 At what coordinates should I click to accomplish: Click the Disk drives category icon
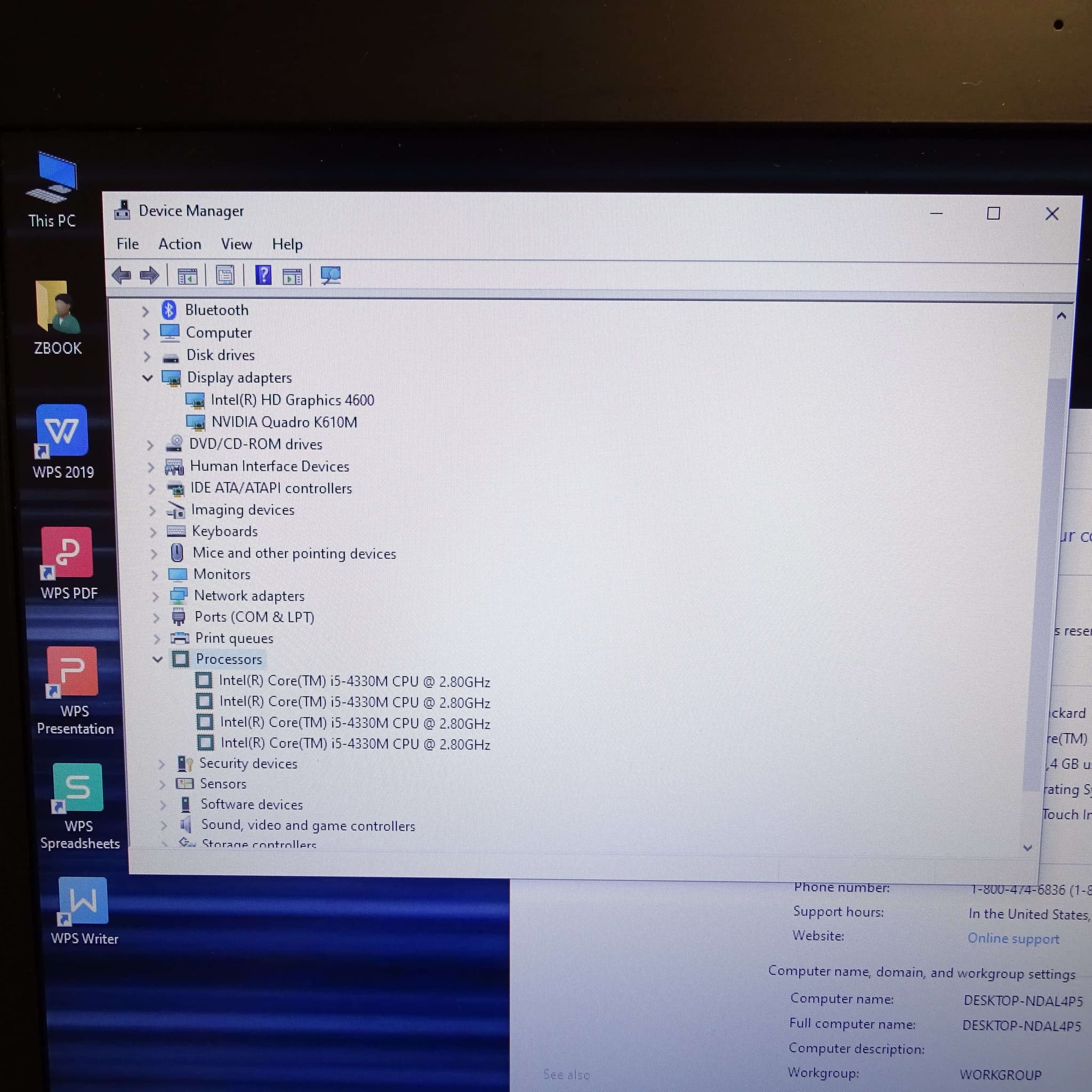171,357
